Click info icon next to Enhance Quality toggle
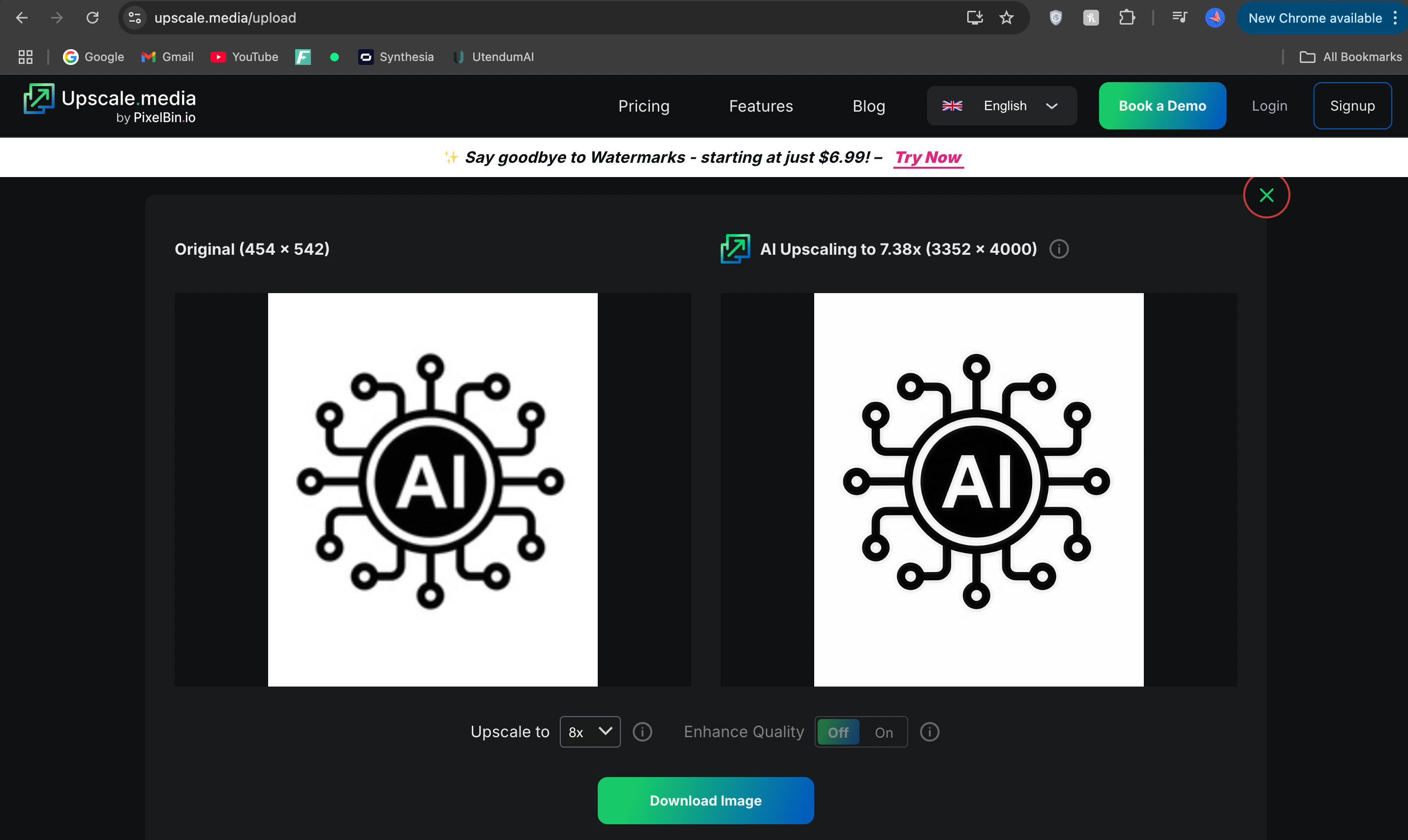 929,732
